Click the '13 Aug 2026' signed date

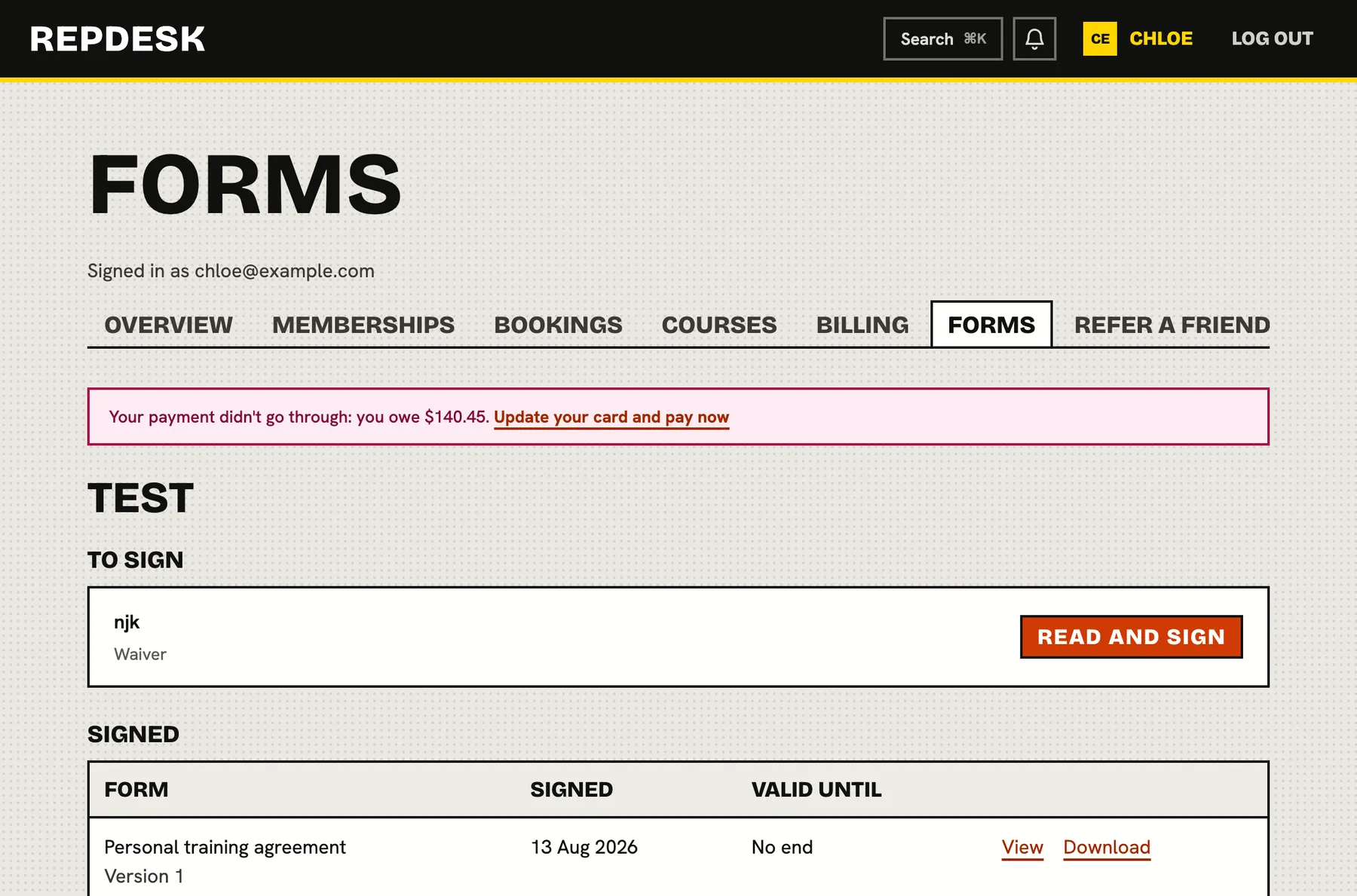coord(584,847)
